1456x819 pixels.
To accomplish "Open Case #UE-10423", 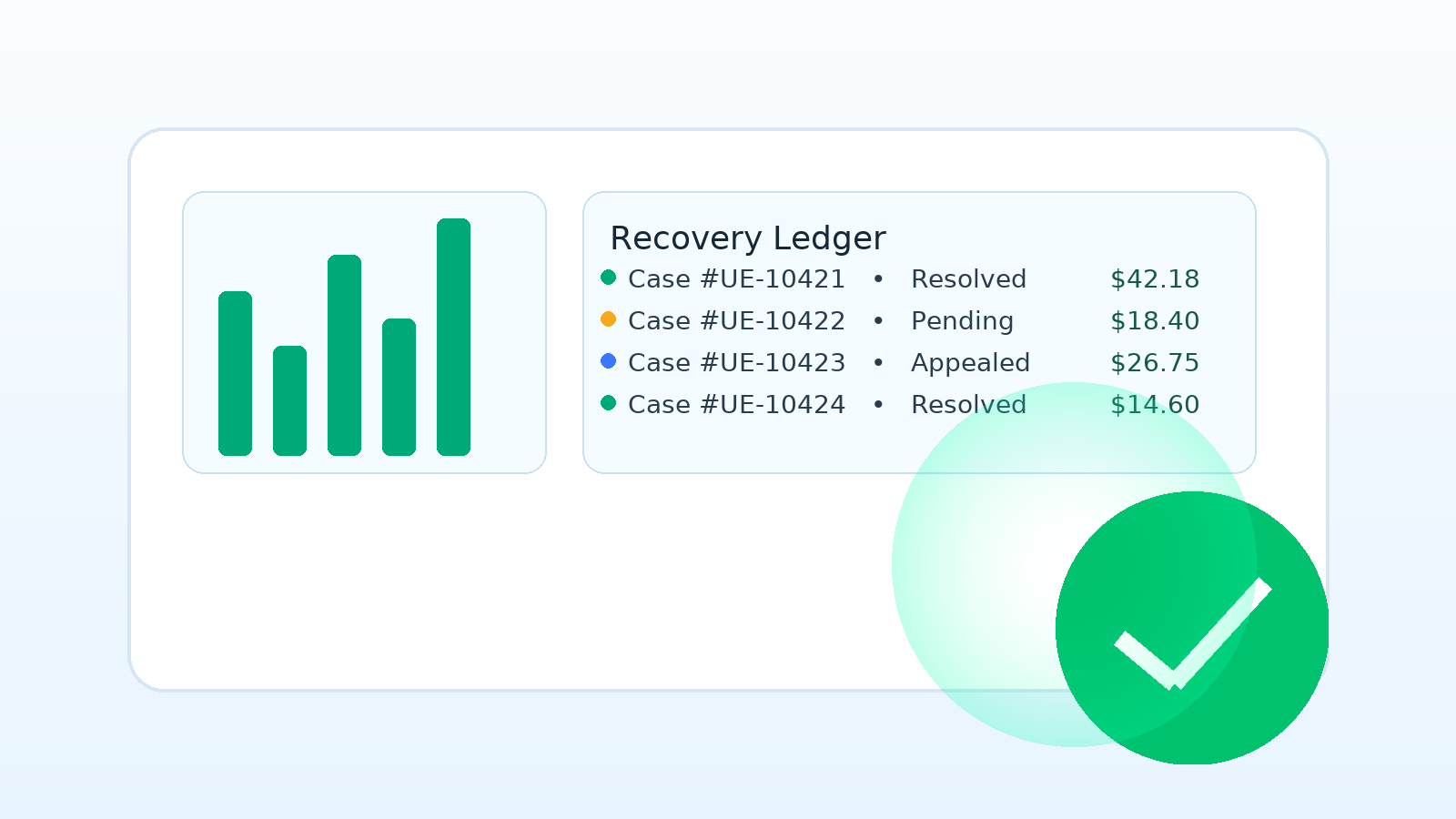I will (736, 363).
